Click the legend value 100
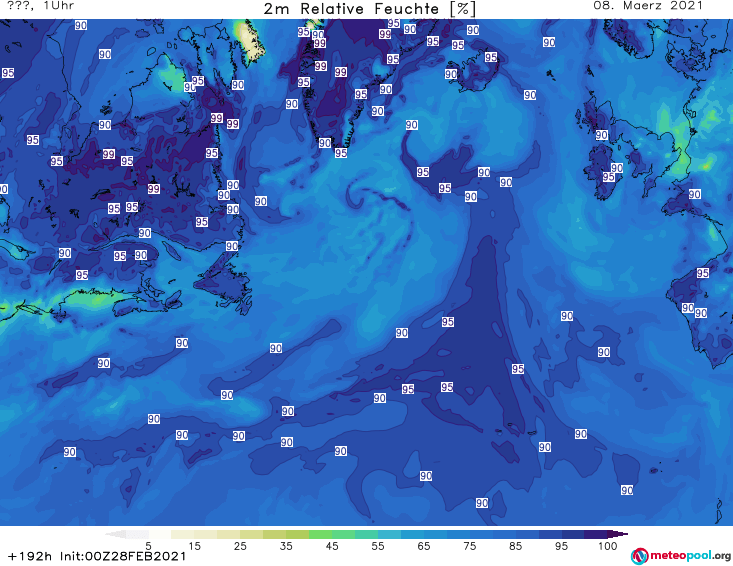This screenshot has height=566, width=733. tap(608, 545)
